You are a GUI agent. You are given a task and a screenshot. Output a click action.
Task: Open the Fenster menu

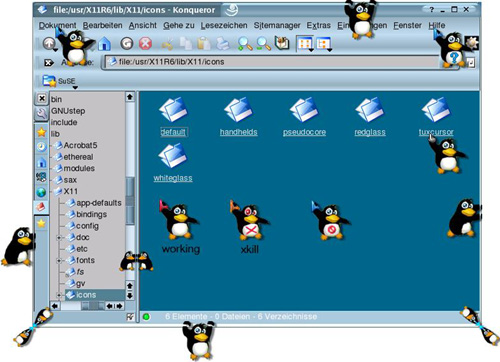tap(407, 25)
